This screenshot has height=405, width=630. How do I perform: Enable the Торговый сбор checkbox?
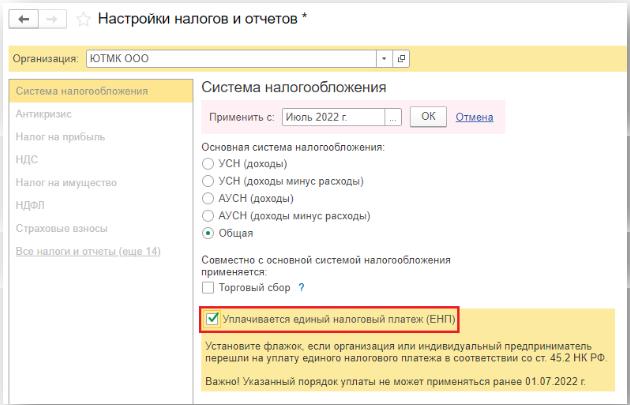pos(208,288)
